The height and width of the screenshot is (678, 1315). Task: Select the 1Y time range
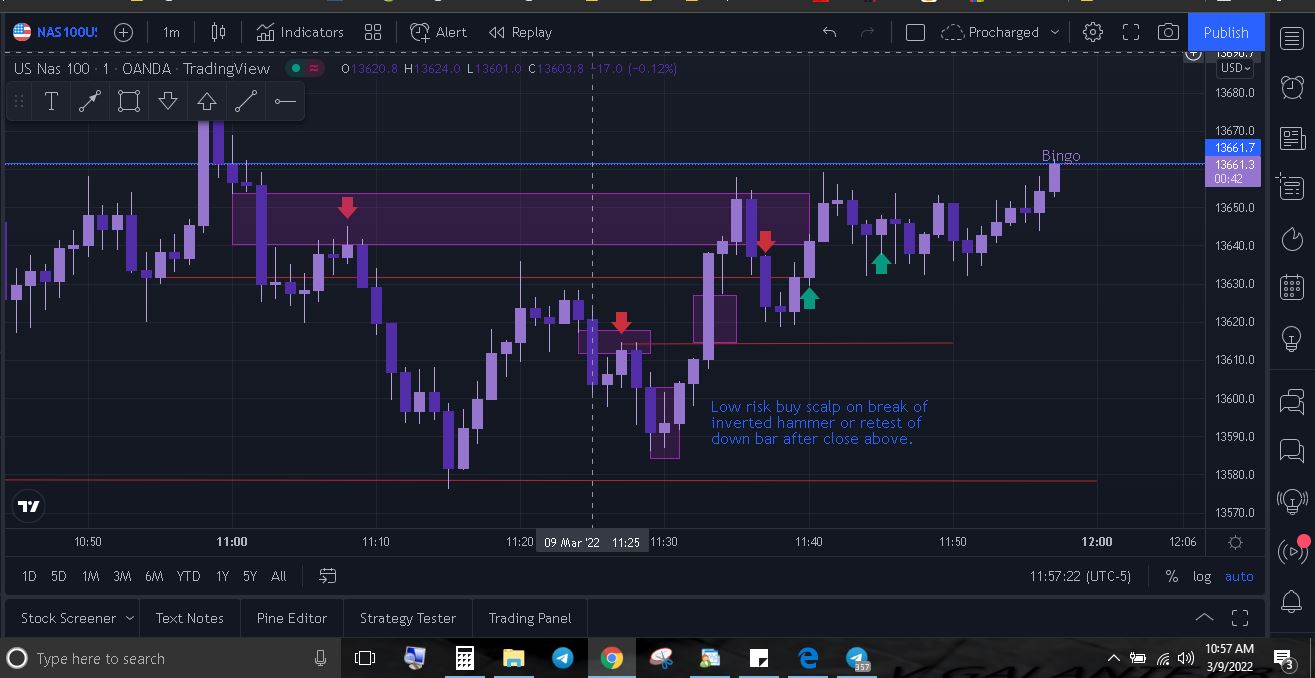pos(222,576)
